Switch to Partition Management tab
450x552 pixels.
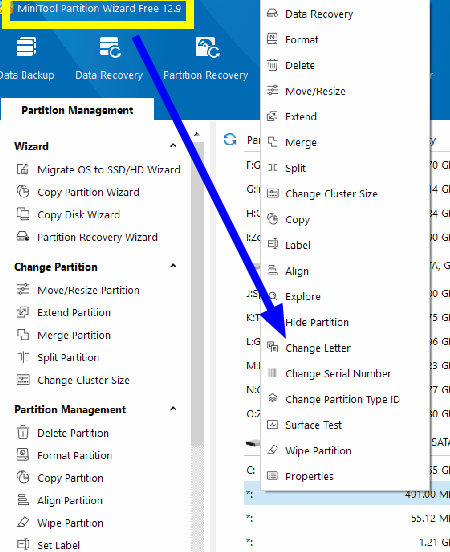tap(77, 110)
